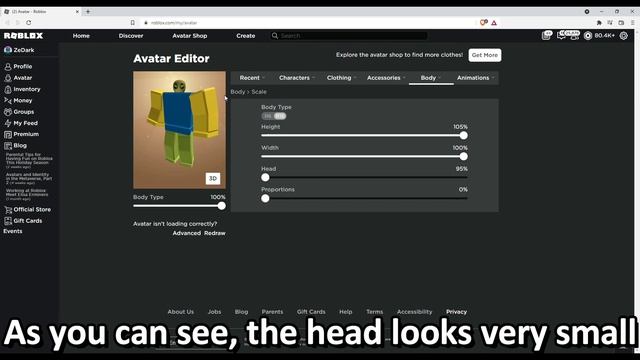Open the Avatar sidebar icon
Viewport: 640px width, 360px height.
(x=8, y=78)
